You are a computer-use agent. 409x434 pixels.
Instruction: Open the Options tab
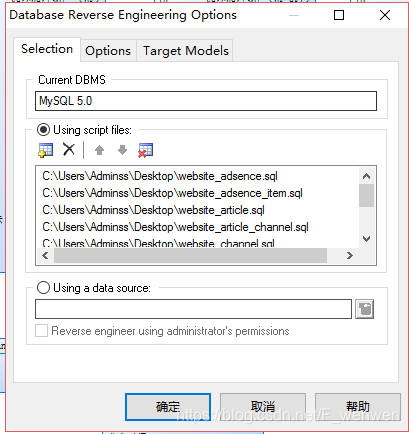point(108,51)
